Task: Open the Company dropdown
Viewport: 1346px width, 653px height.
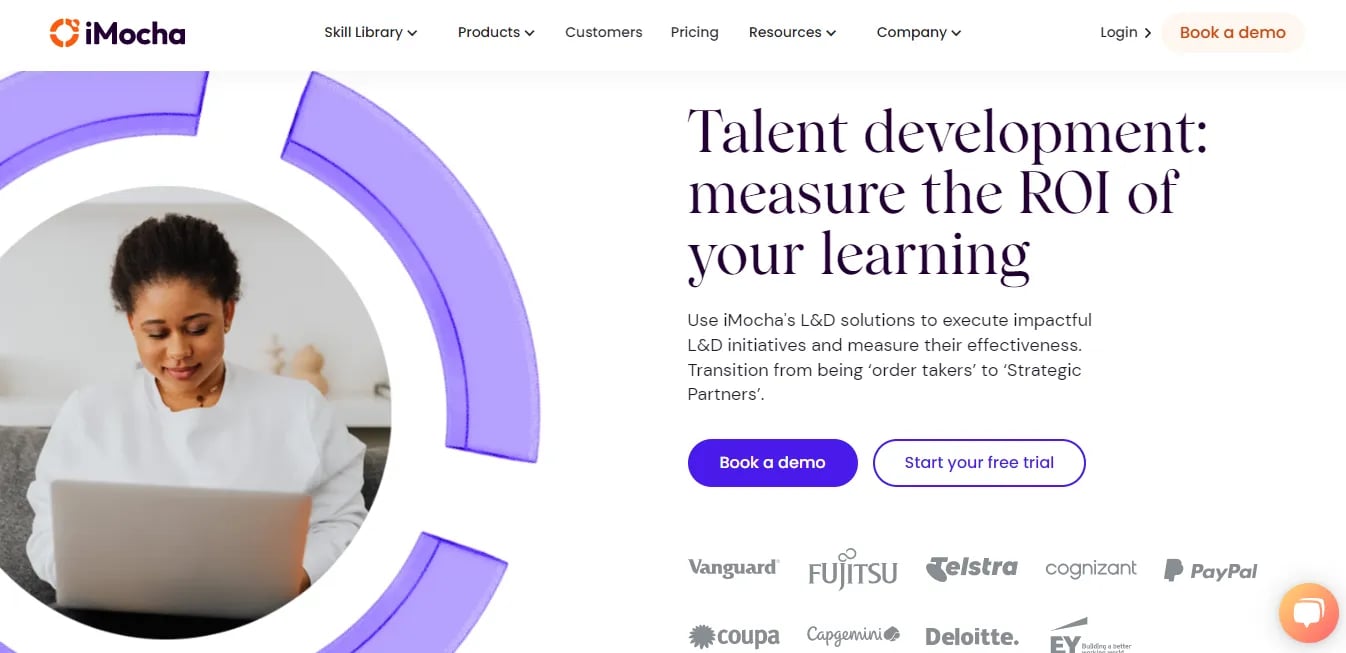Action: click(917, 32)
